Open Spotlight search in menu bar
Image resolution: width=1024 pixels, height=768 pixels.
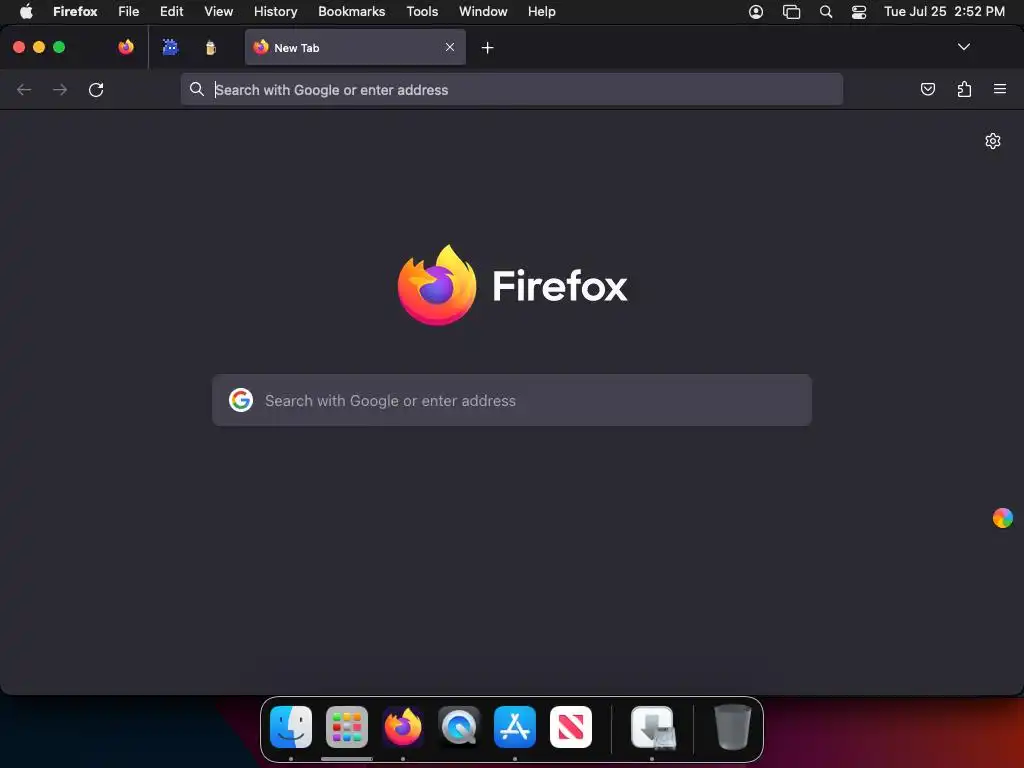(x=825, y=12)
